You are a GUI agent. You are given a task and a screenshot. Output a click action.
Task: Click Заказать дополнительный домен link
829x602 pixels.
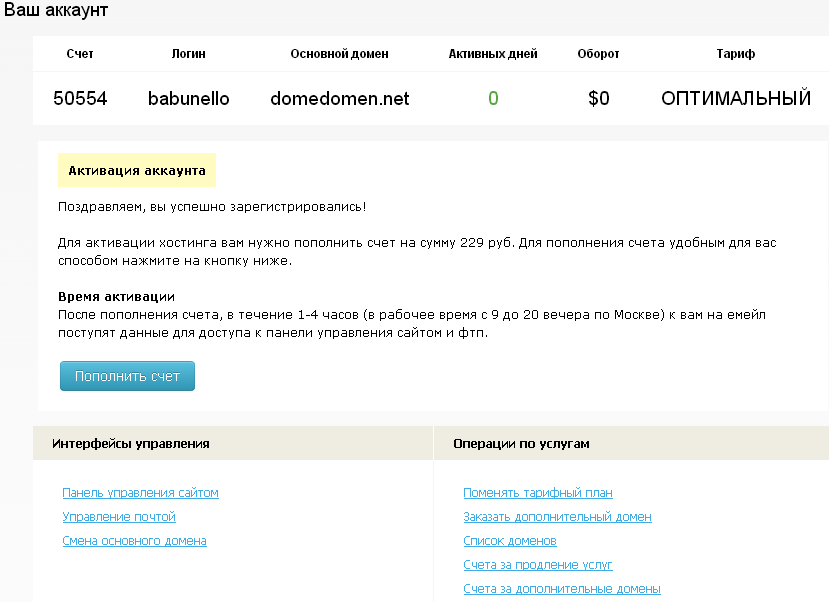(x=557, y=517)
